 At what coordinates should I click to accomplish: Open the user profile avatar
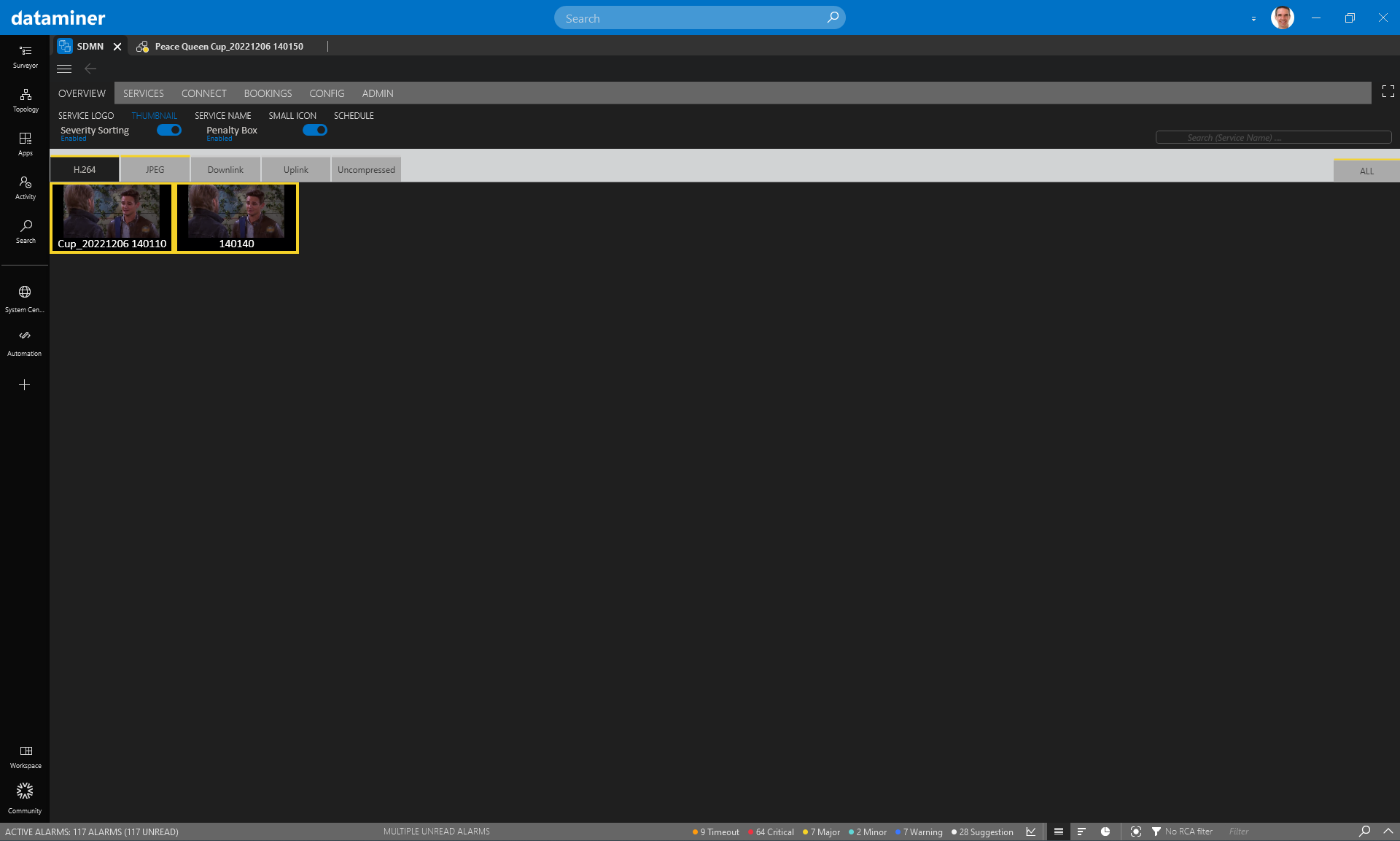[x=1282, y=18]
